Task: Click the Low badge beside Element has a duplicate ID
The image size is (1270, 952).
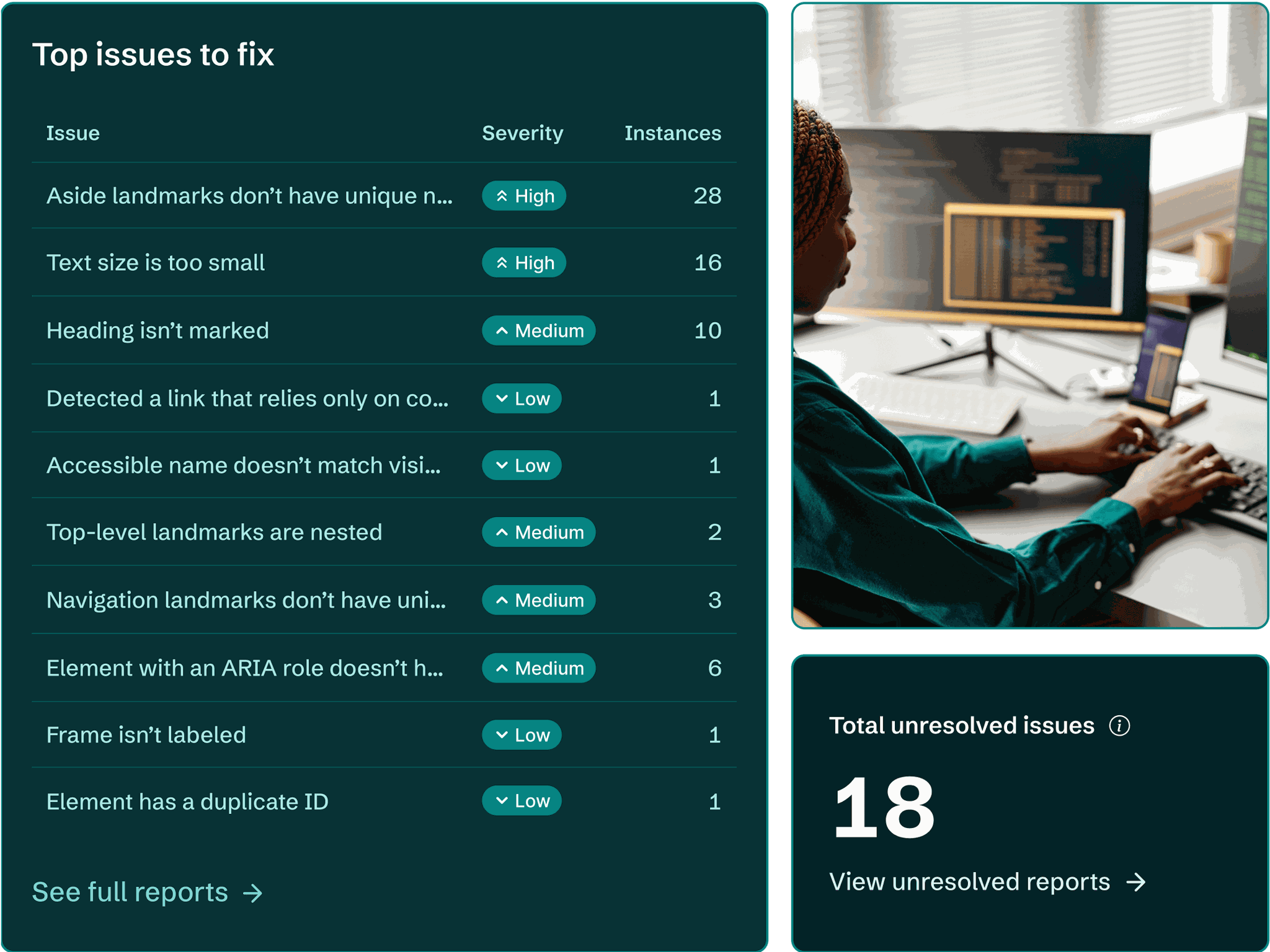Action: click(522, 800)
